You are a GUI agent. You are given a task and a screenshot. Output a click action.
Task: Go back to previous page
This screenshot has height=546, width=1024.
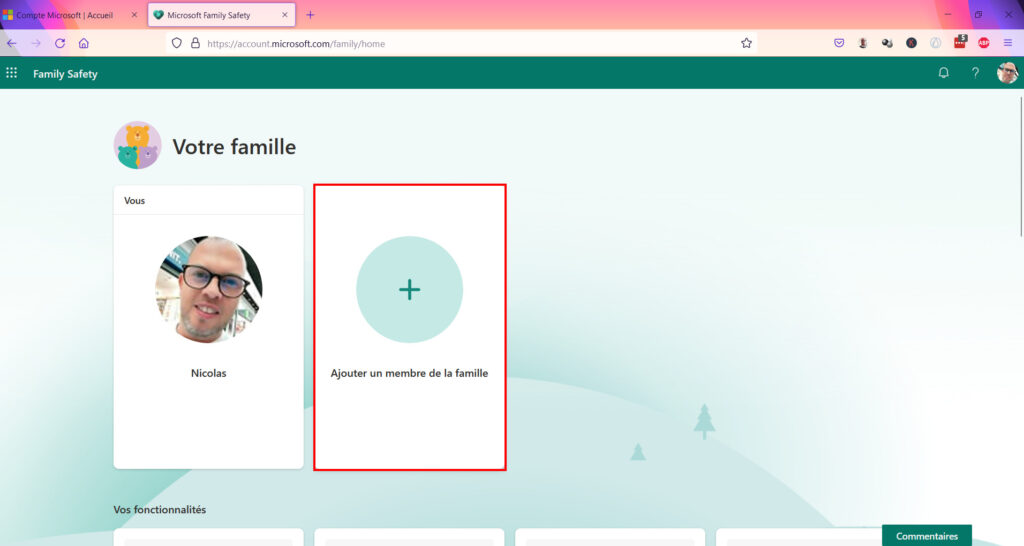tap(12, 43)
